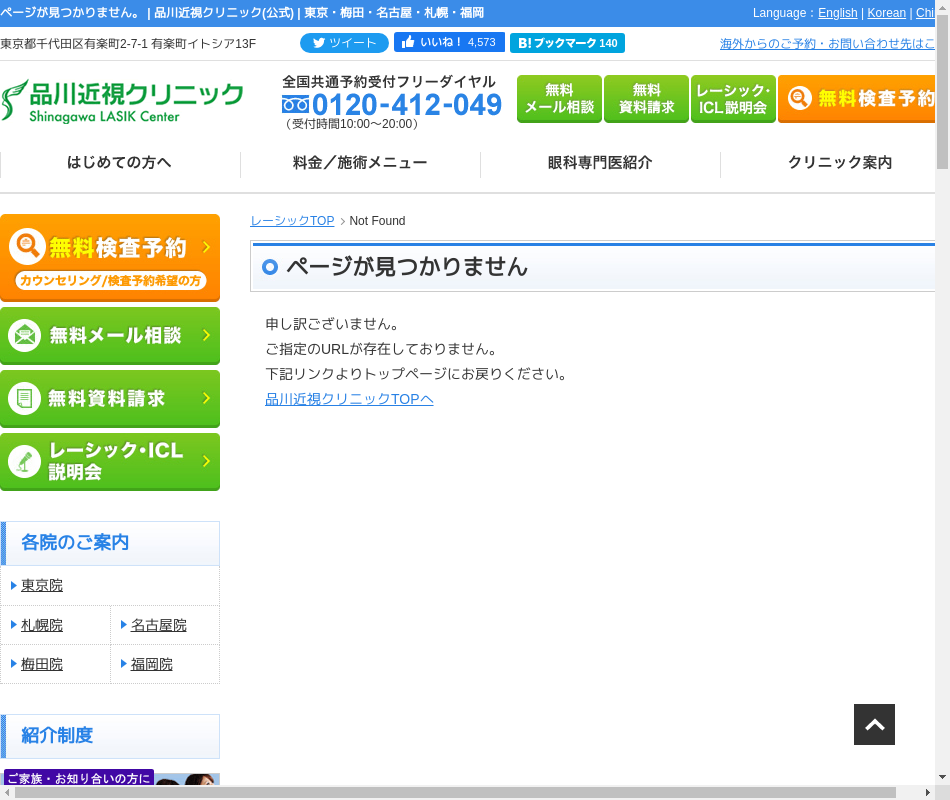Click the horizontal scrollbar thumb
Image resolution: width=950 pixels, height=800 pixels.
click(455, 793)
